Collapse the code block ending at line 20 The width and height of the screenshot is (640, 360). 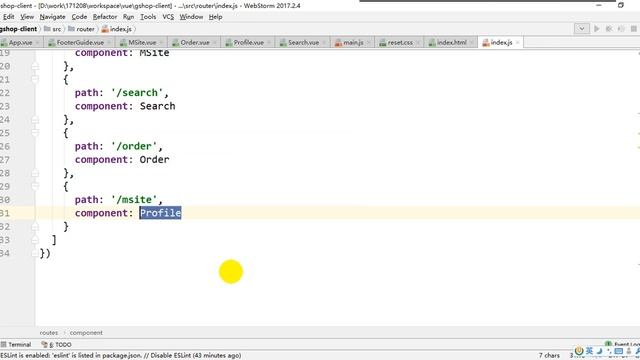[x=35, y=66]
